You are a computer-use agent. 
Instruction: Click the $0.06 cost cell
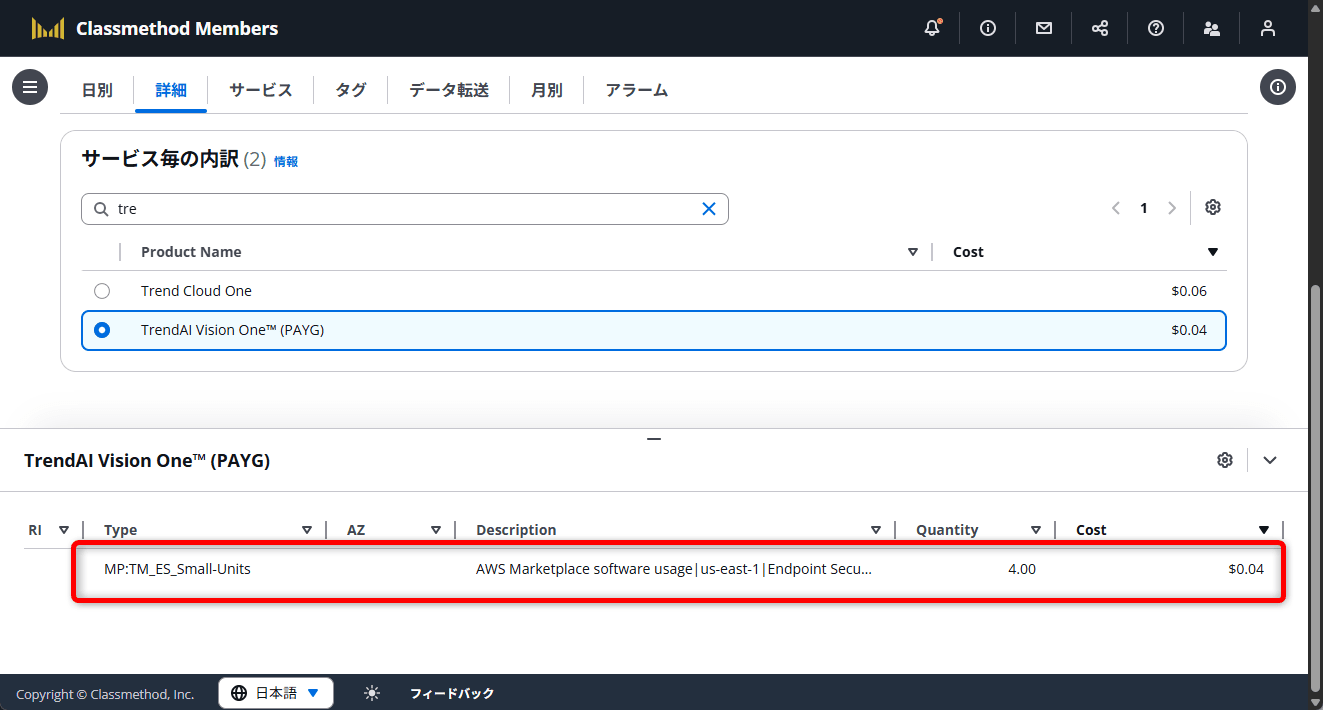click(1189, 291)
